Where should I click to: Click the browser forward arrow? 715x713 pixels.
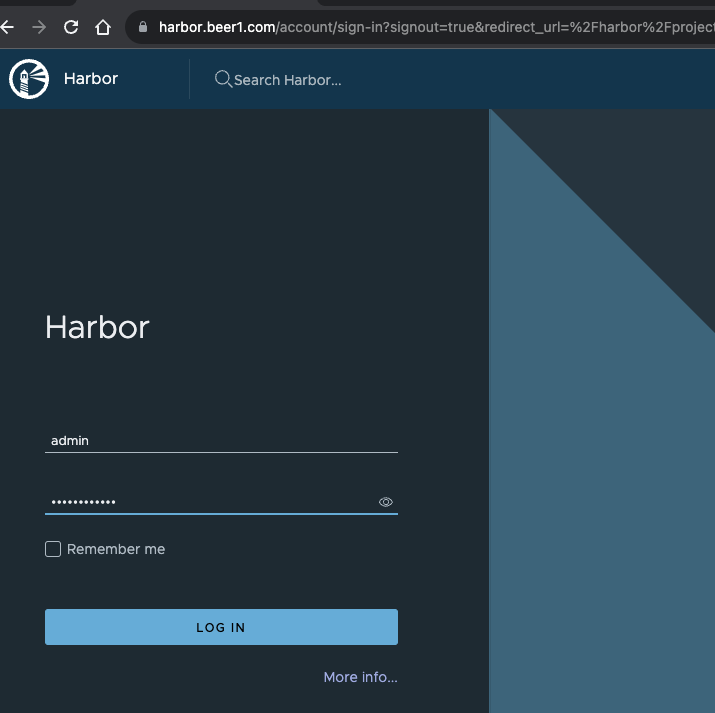(x=39, y=27)
